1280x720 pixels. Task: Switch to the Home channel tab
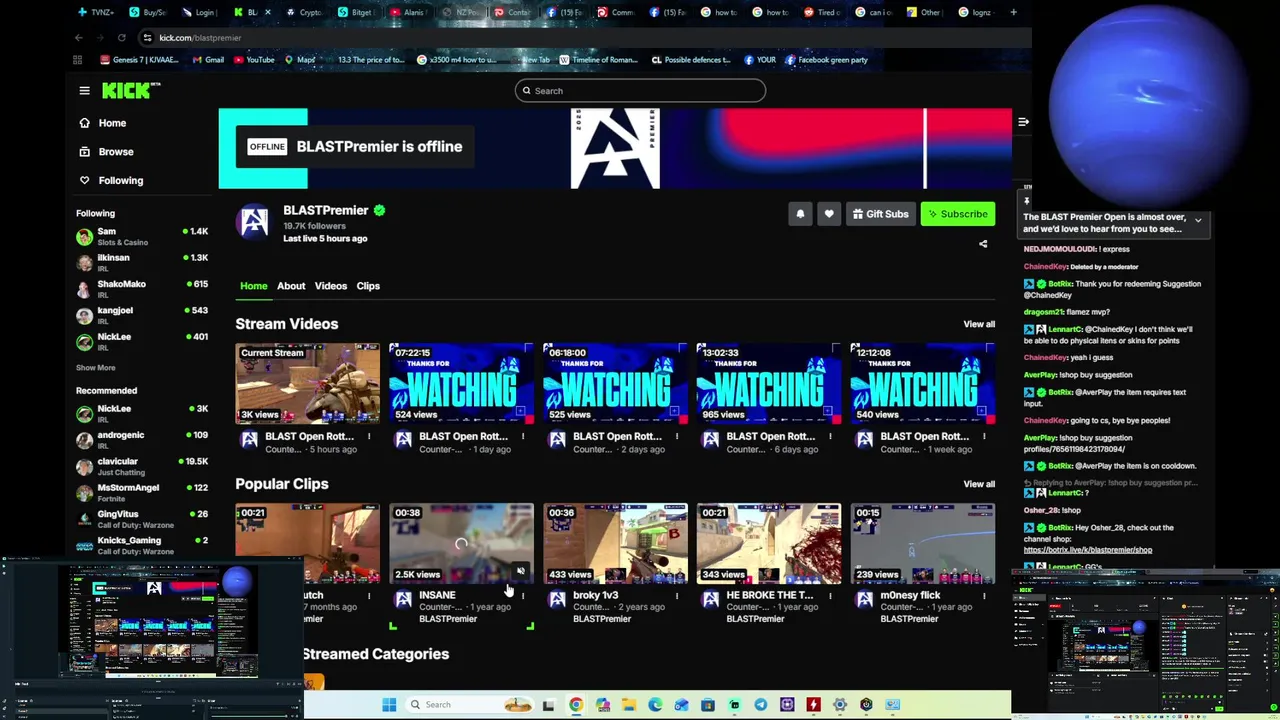pyautogui.click(x=253, y=286)
